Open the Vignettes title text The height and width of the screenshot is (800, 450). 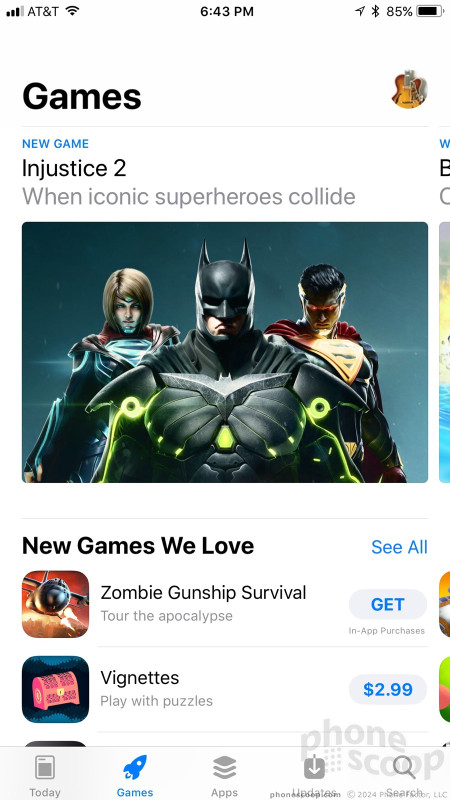pyautogui.click(x=140, y=678)
